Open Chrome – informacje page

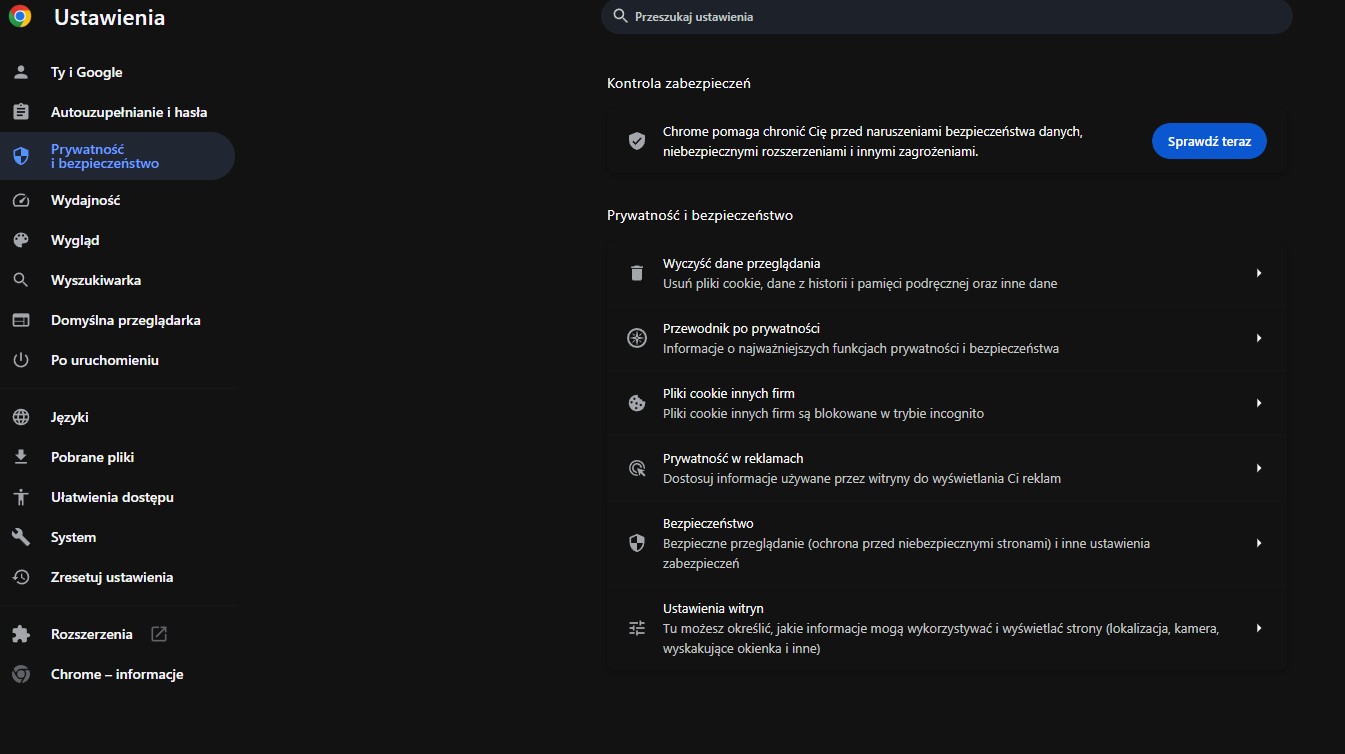coord(116,674)
